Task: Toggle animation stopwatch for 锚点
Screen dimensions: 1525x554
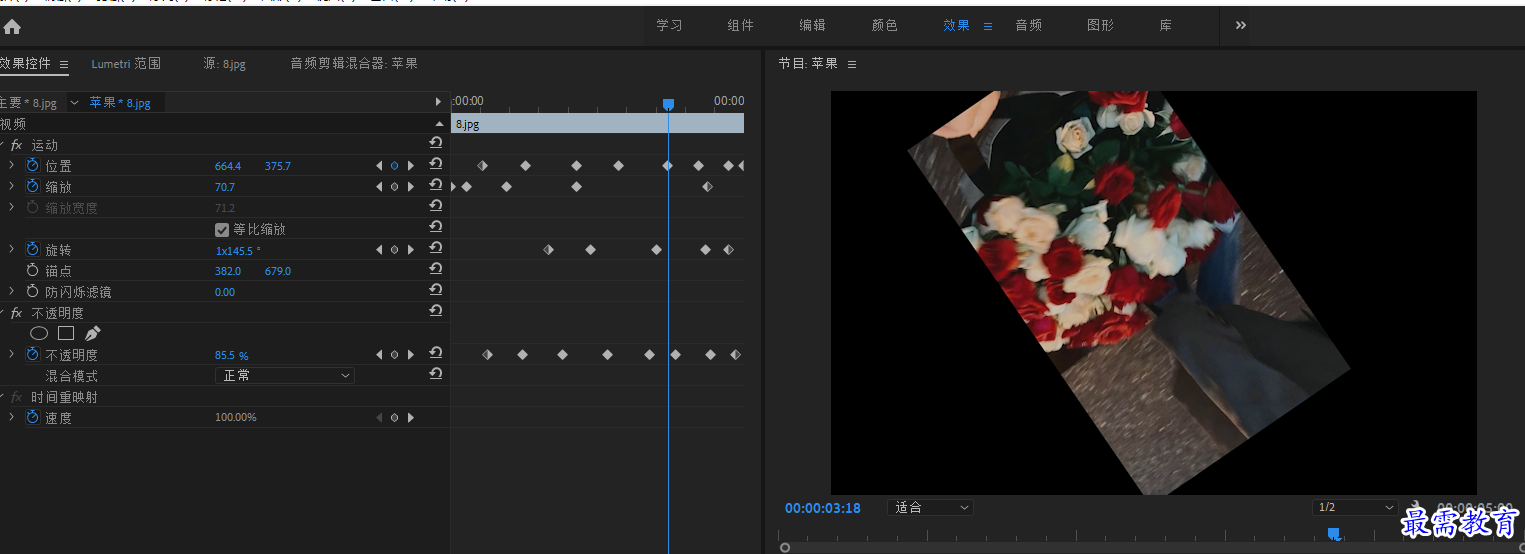Action: pyautogui.click(x=32, y=270)
